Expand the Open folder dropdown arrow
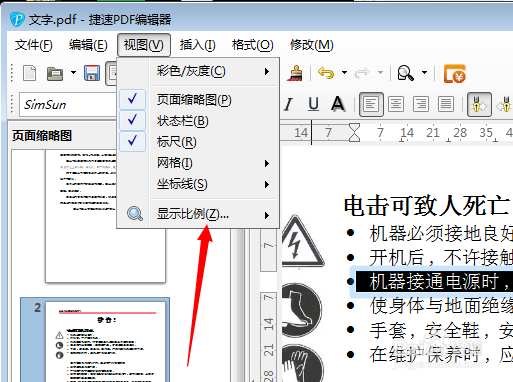This screenshot has height=382, width=513. click(x=73, y=72)
